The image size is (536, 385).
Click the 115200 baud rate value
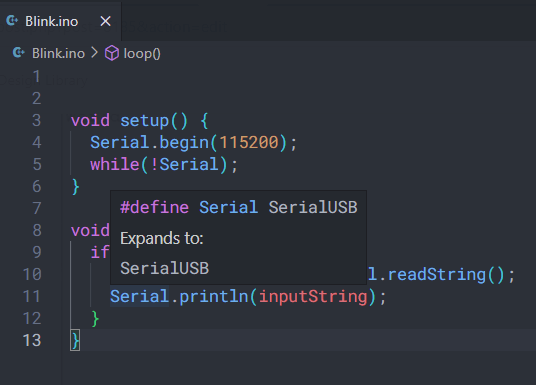pos(249,142)
